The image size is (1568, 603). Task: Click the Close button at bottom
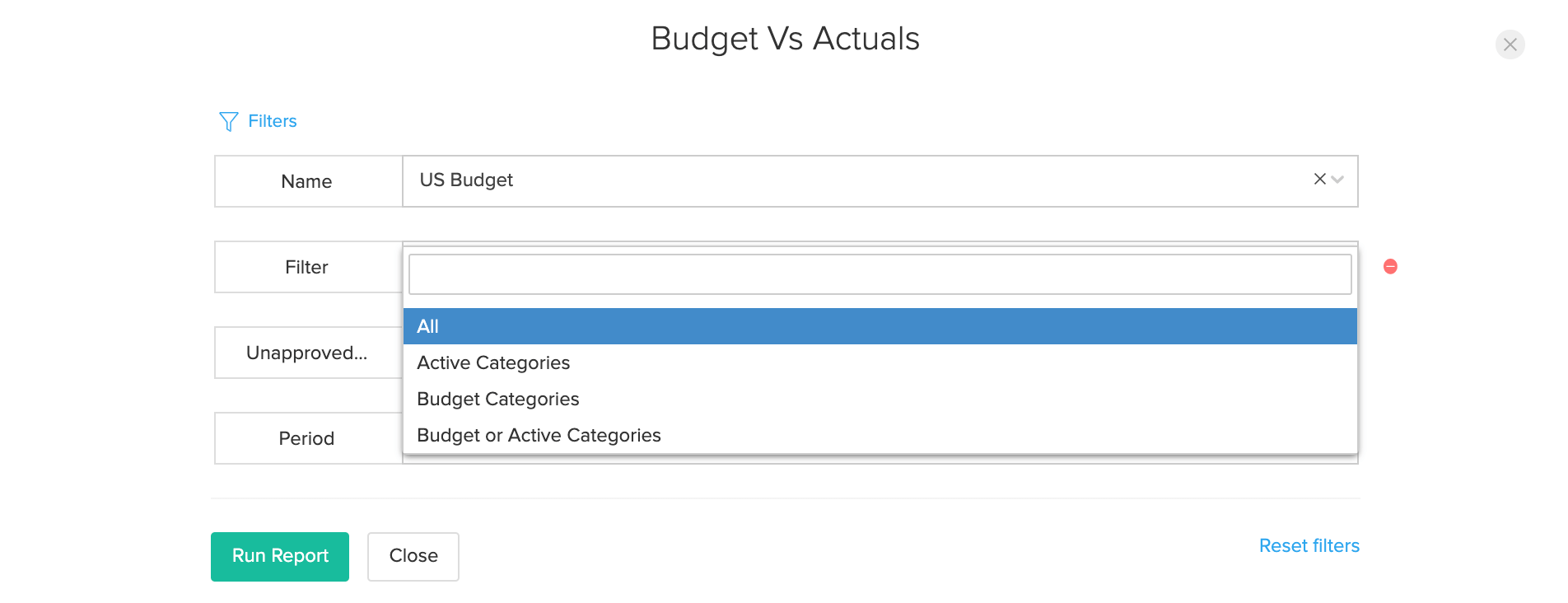[x=413, y=556]
